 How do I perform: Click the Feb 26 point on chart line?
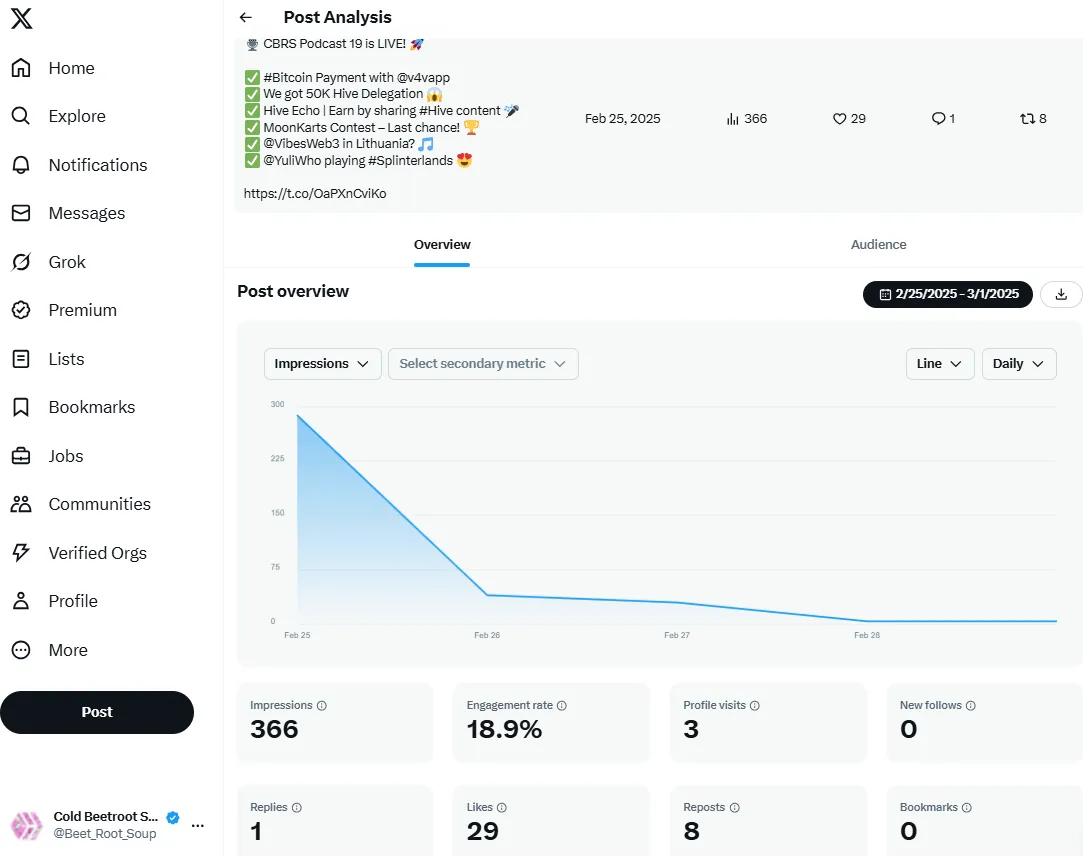pyautogui.click(x=487, y=595)
